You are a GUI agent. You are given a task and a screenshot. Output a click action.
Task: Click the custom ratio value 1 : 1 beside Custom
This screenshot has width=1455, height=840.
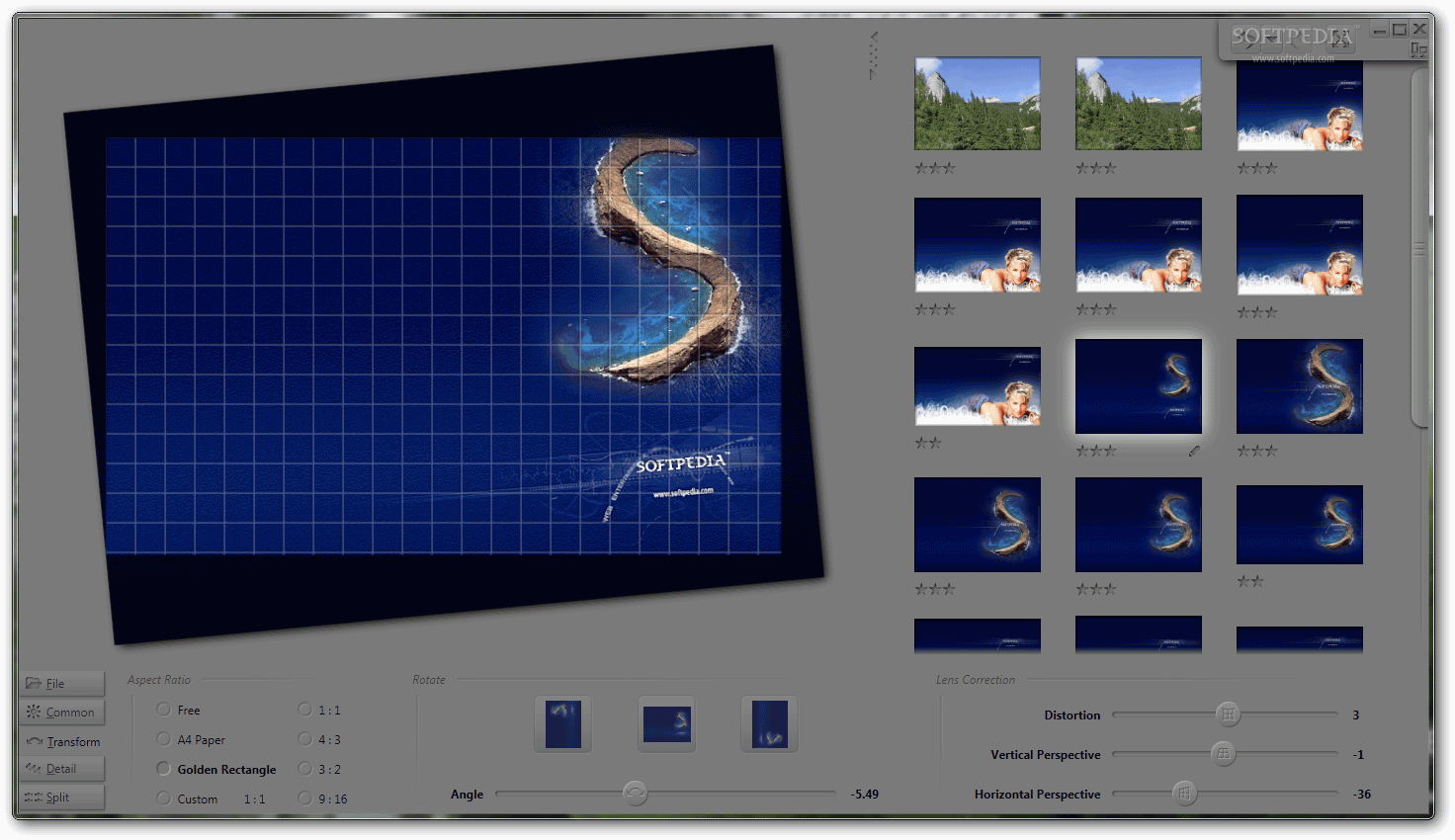pos(254,798)
